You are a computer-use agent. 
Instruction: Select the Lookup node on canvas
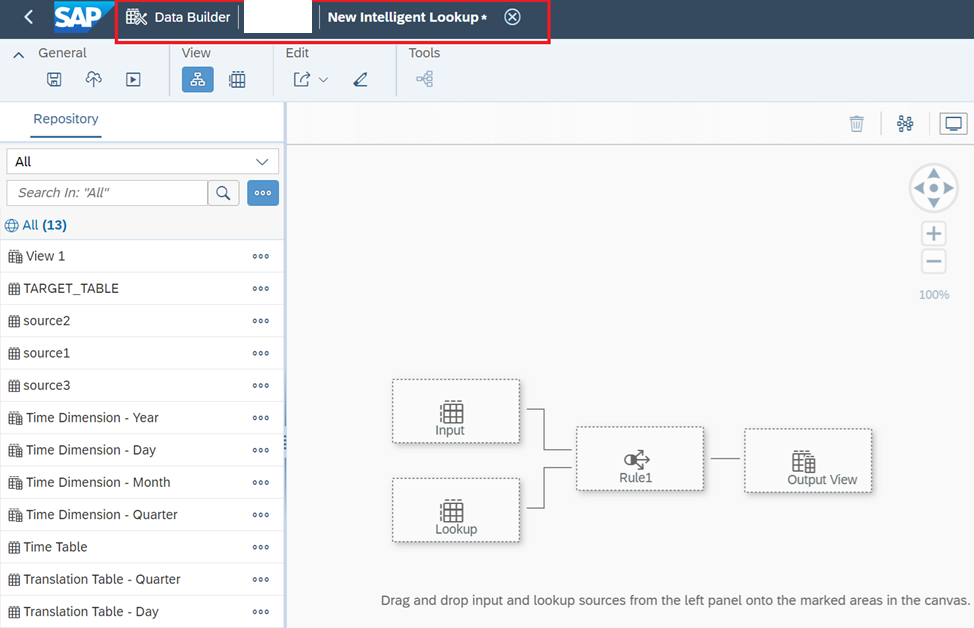456,510
